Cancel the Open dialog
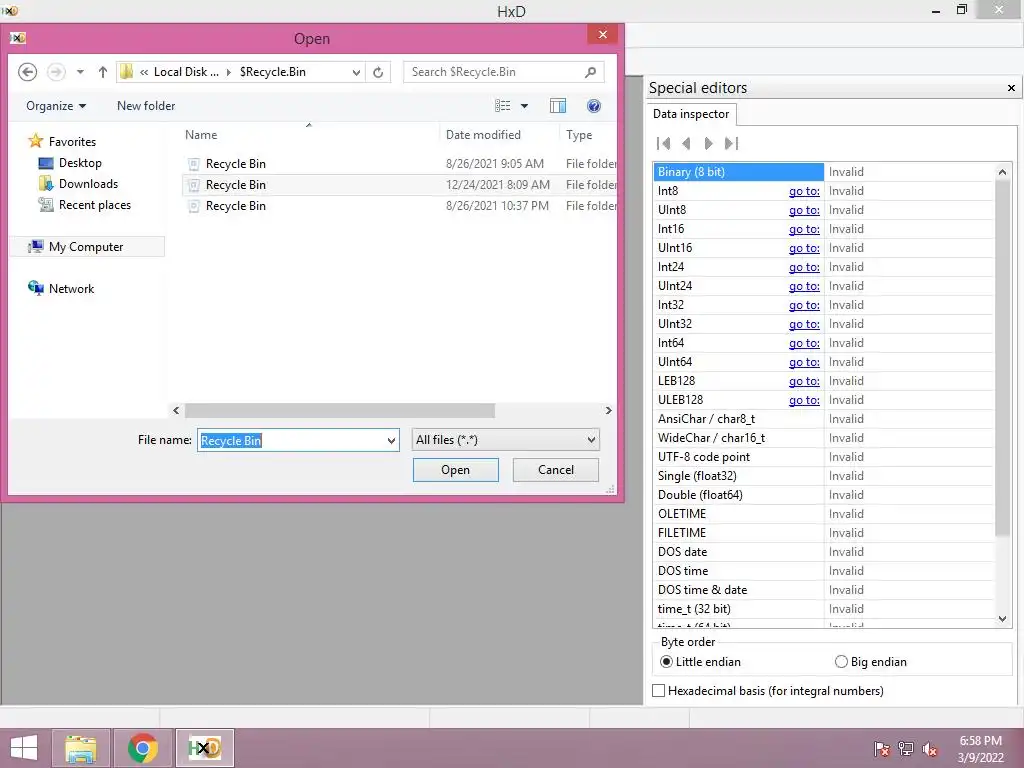The height and width of the screenshot is (768, 1024). pyautogui.click(x=556, y=470)
